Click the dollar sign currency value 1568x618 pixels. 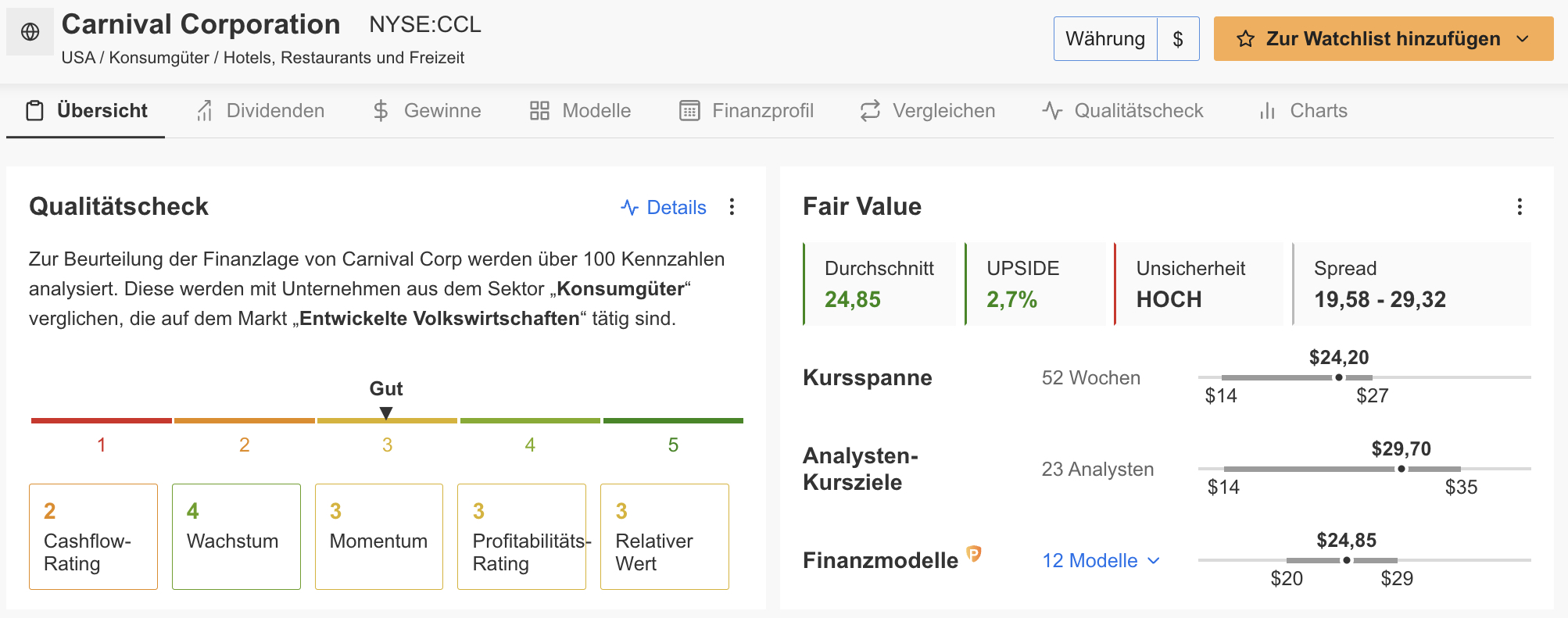tap(1178, 39)
